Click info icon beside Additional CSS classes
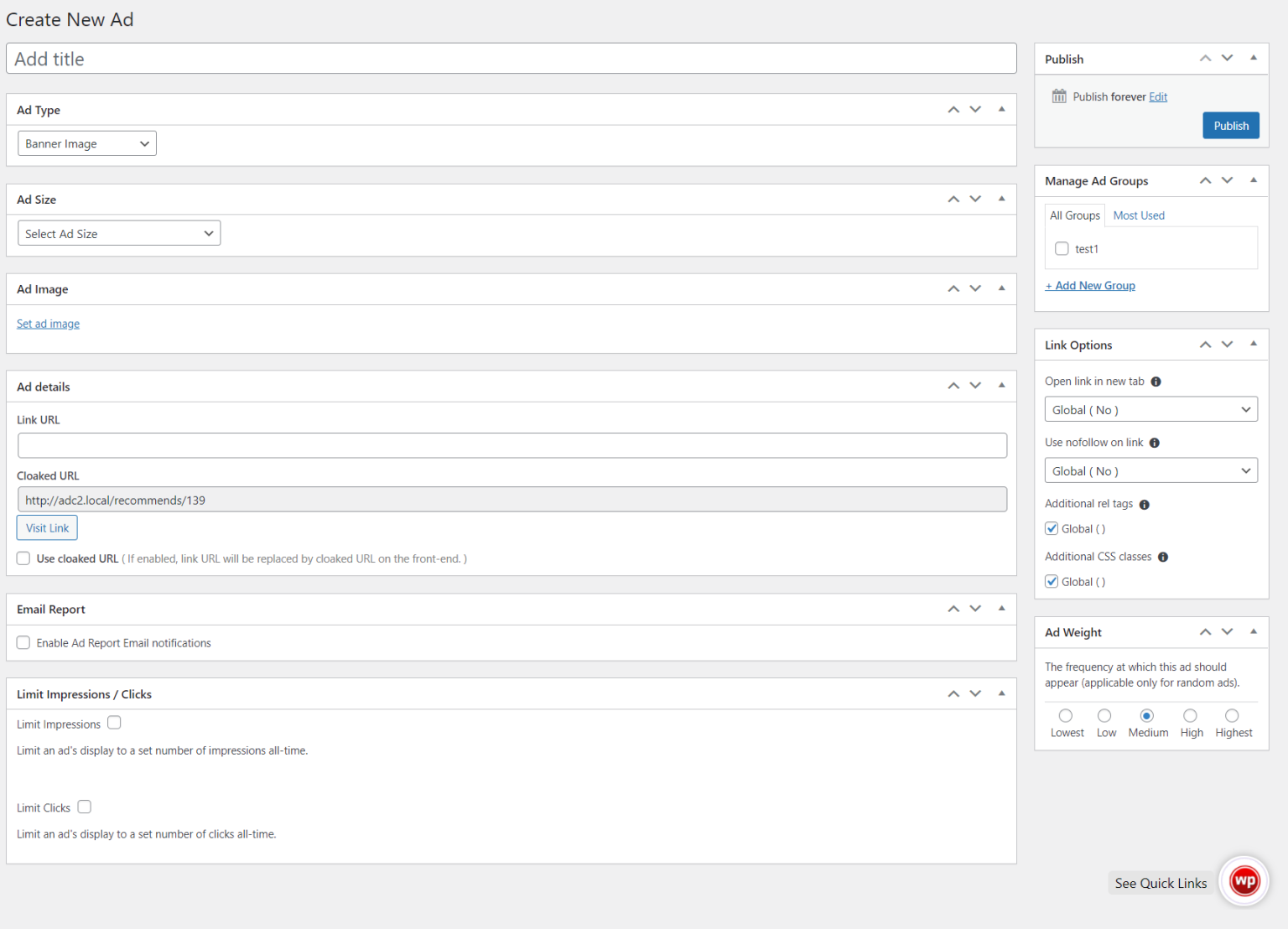 pos(1163,556)
